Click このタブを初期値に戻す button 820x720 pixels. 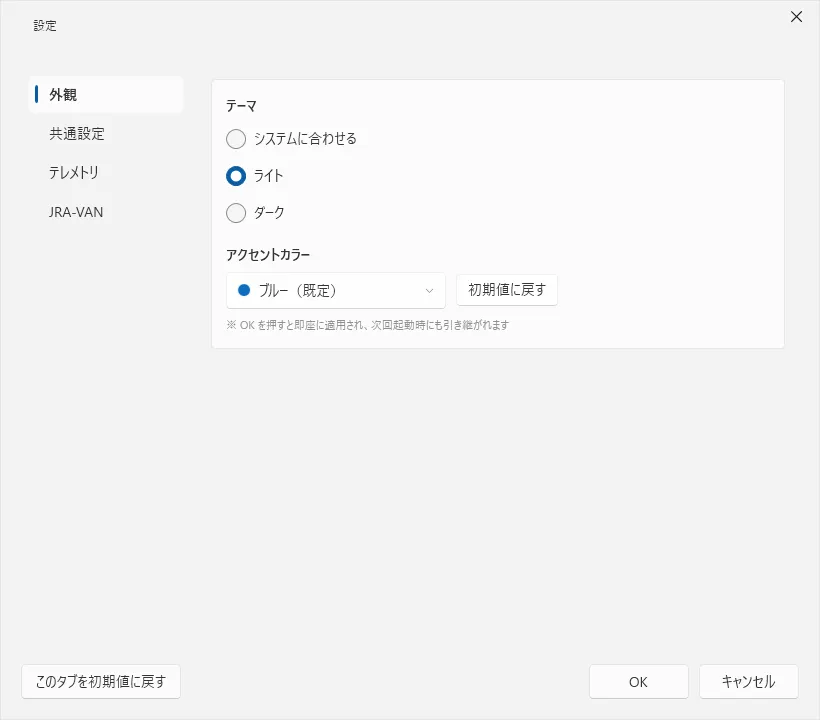[101, 681]
